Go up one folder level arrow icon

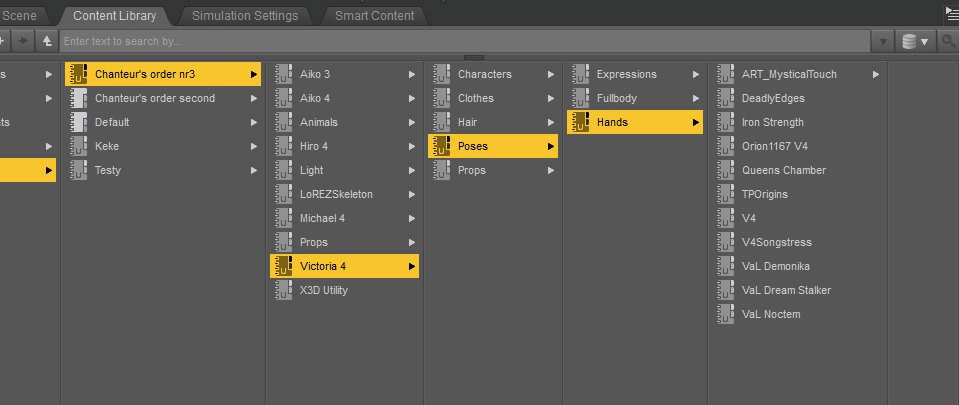[x=46, y=41]
